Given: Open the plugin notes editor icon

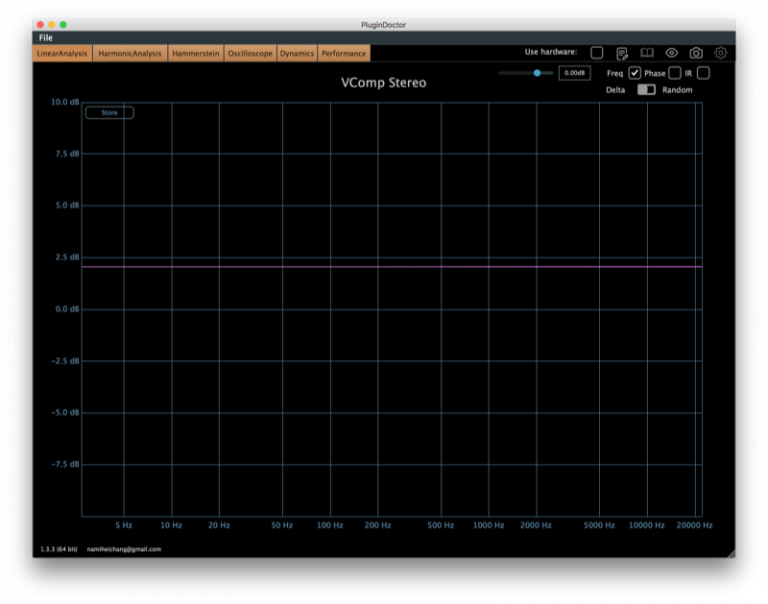Looking at the screenshot, I should [x=622, y=53].
